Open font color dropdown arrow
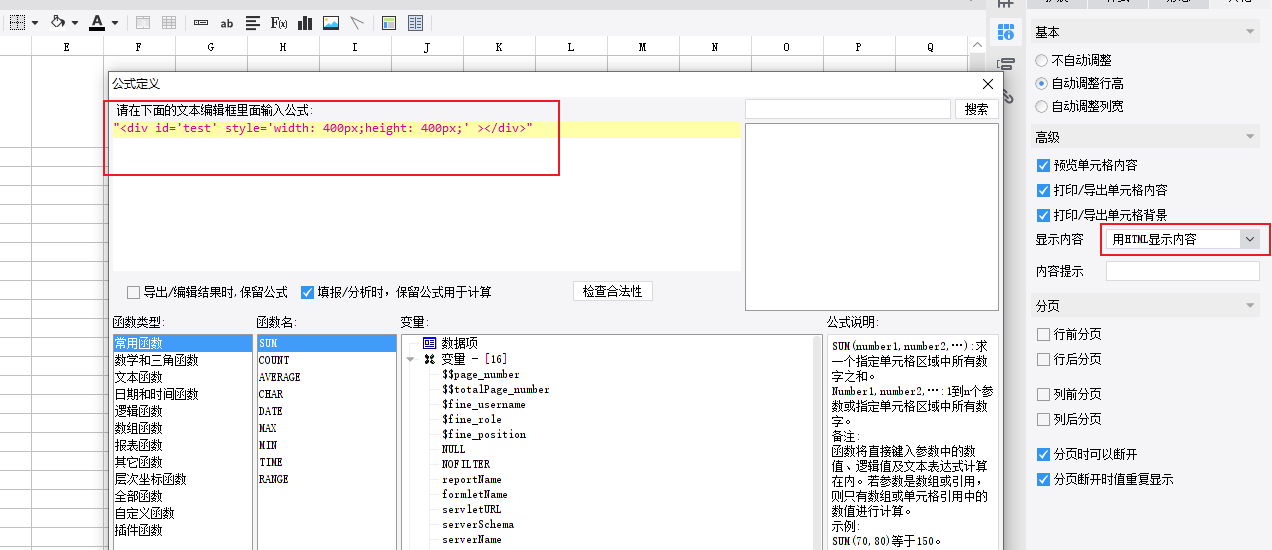The width and height of the screenshot is (1272, 550). point(115,22)
